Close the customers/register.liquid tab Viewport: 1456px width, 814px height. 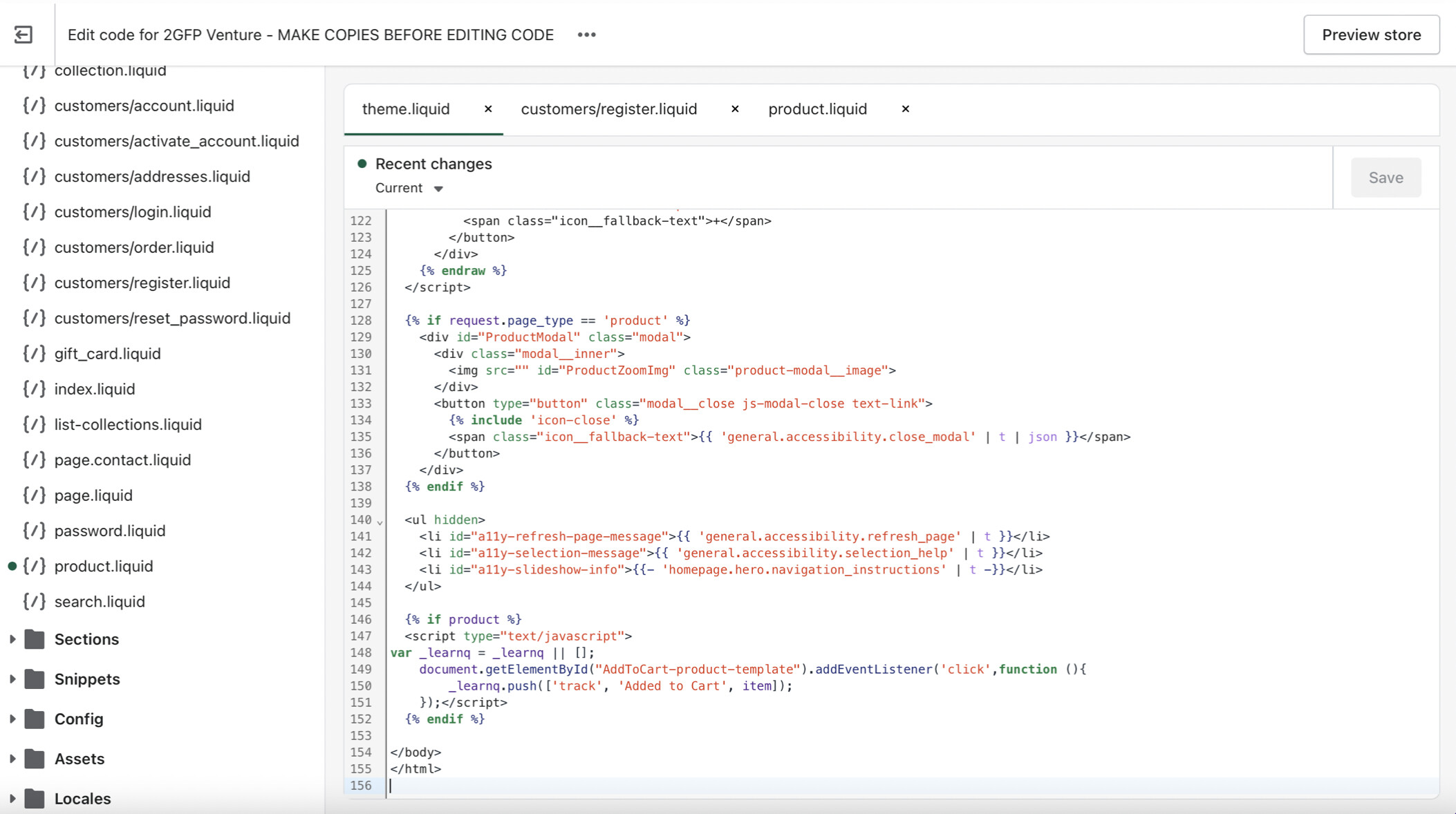(735, 109)
